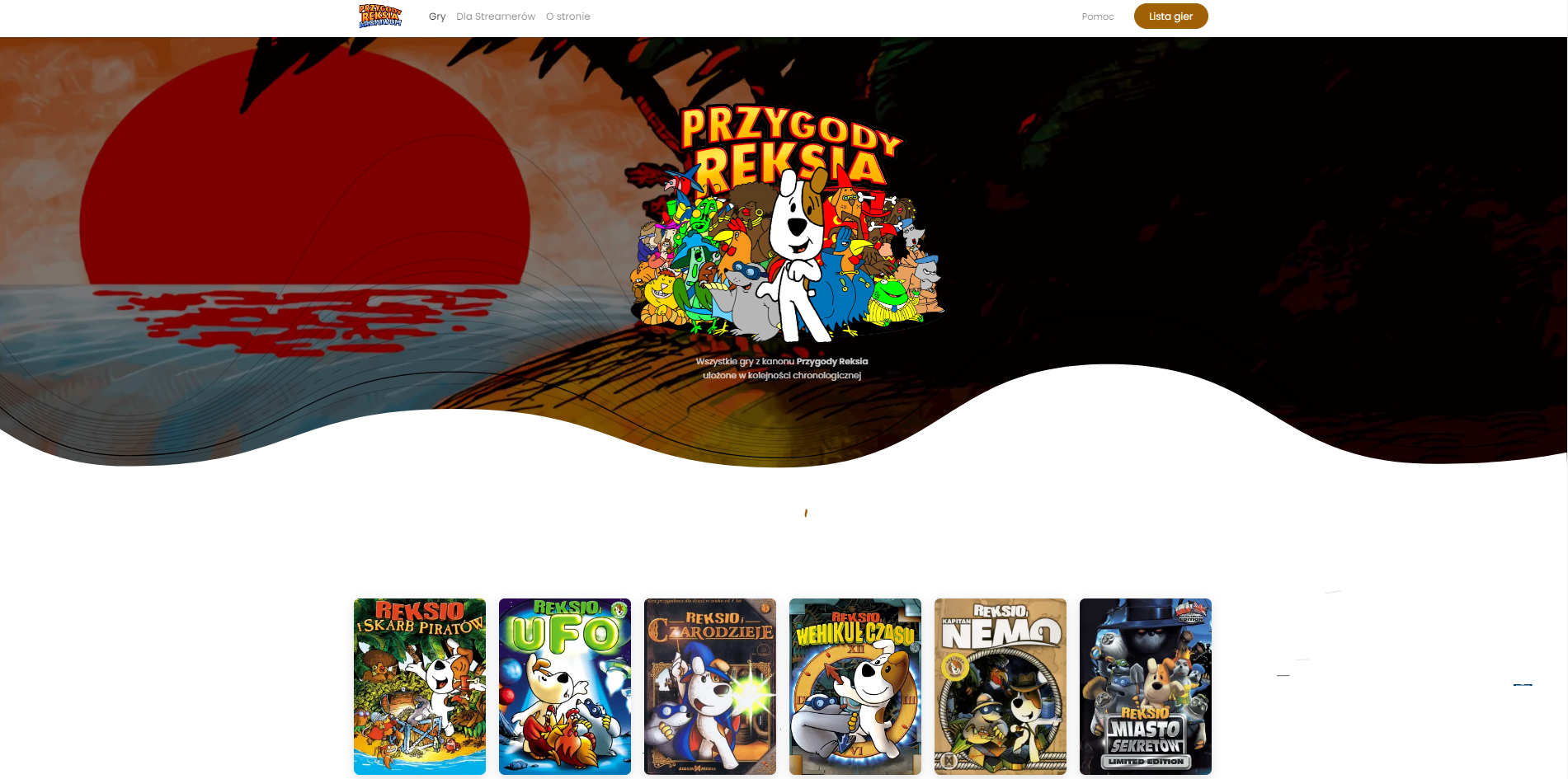Click the bold Przygody Reksia subtitle text
Screen dimensions: 1568x779
coord(831,361)
